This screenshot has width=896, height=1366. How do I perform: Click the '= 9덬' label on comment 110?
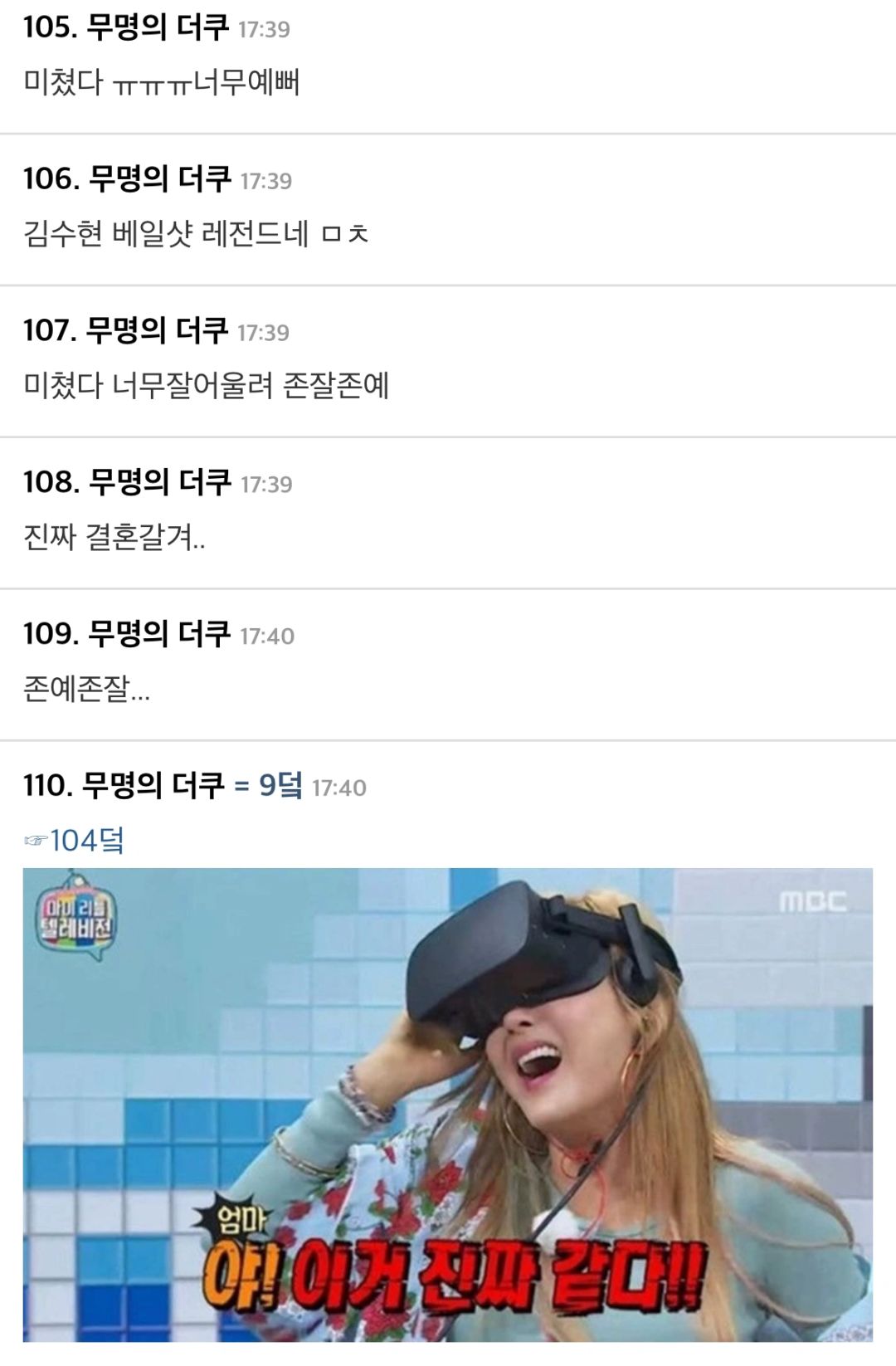pyautogui.click(x=268, y=785)
